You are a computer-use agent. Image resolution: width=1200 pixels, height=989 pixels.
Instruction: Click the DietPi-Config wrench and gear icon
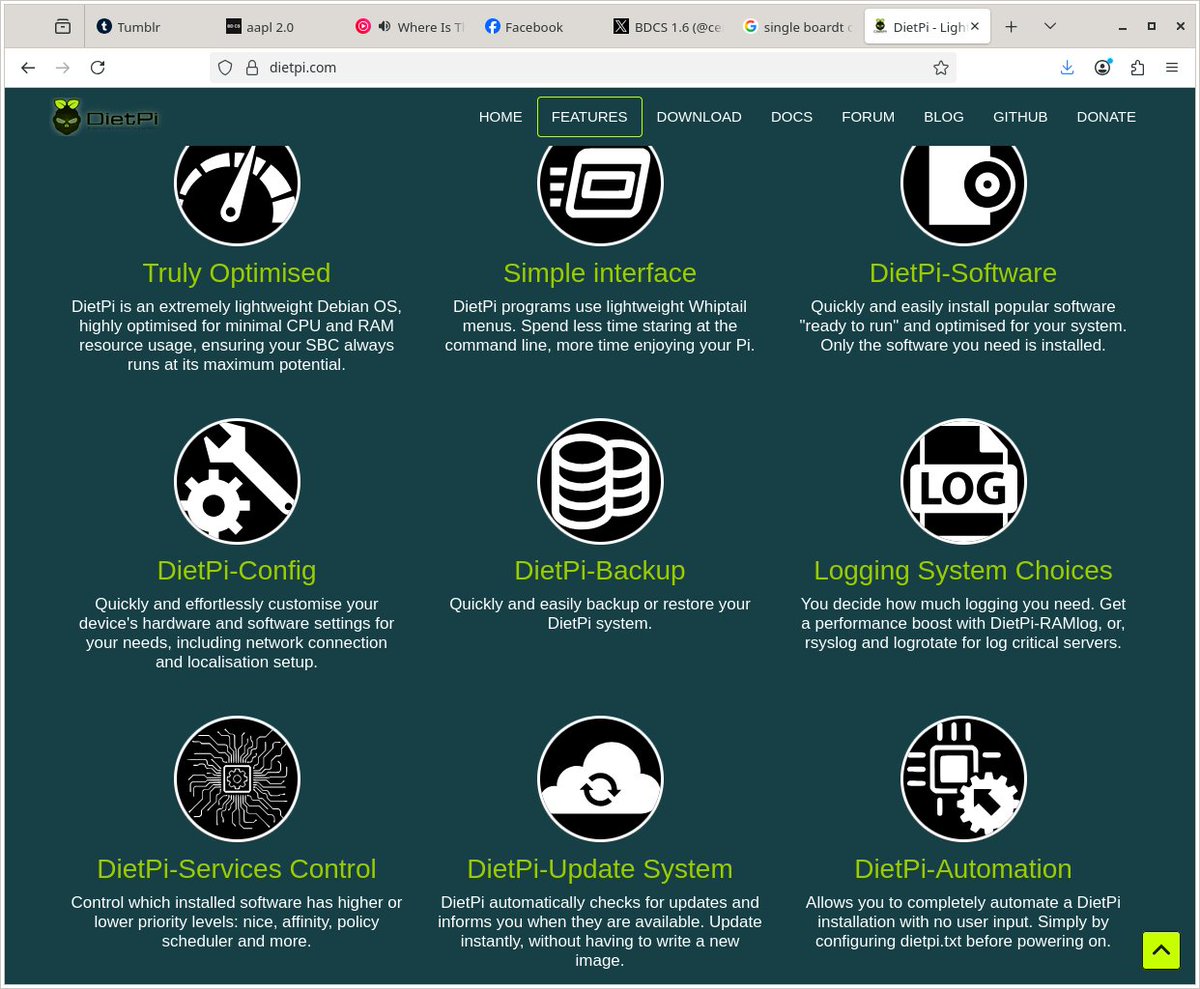[x=237, y=481]
